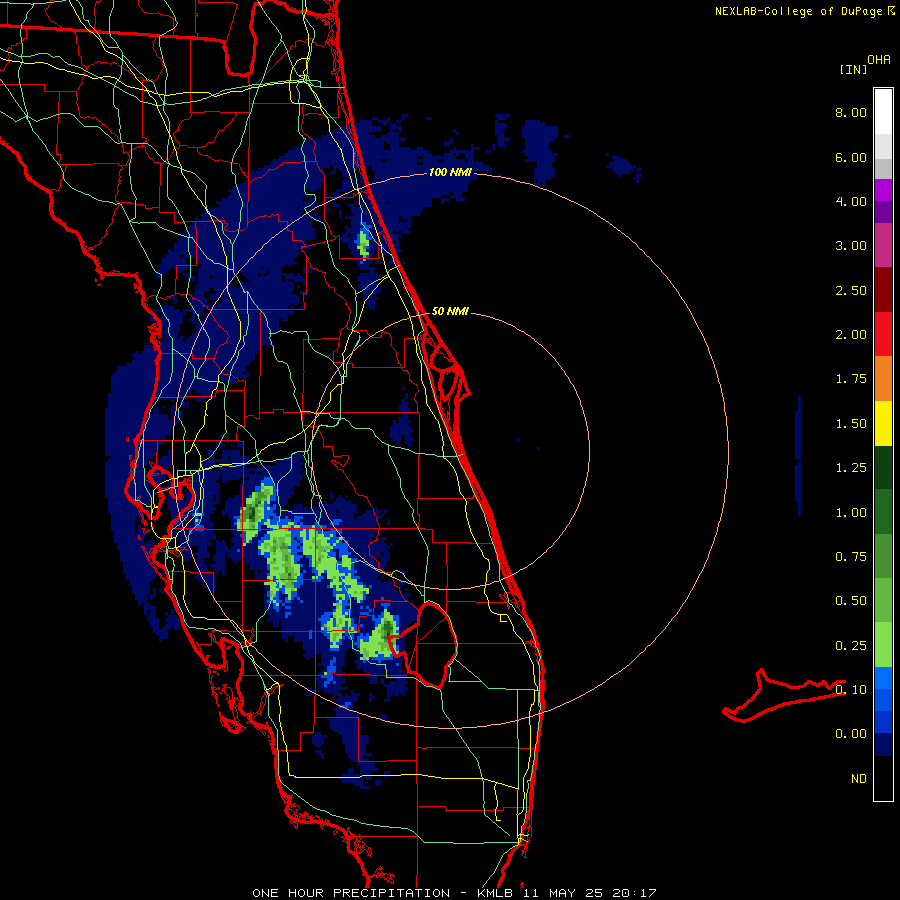Image resolution: width=900 pixels, height=900 pixels.
Task: Pick the white swatch on the color scale
Action: pyautogui.click(x=883, y=112)
